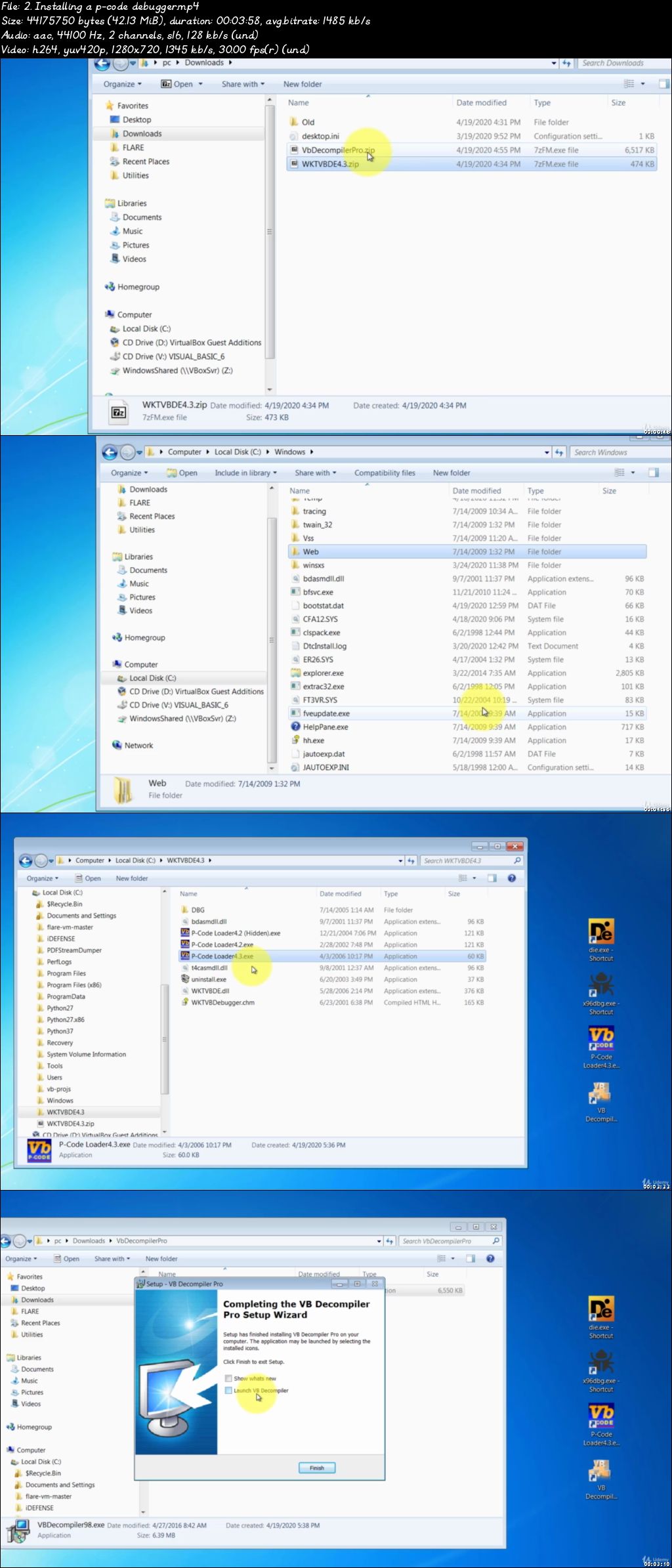Image resolution: width=672 pixels, height=1568 pixels.
Task: Open VB Decompiler shortcut beside WKTVBDE4.3 window
Action: pyautogui.click(x=600, y=1101)
